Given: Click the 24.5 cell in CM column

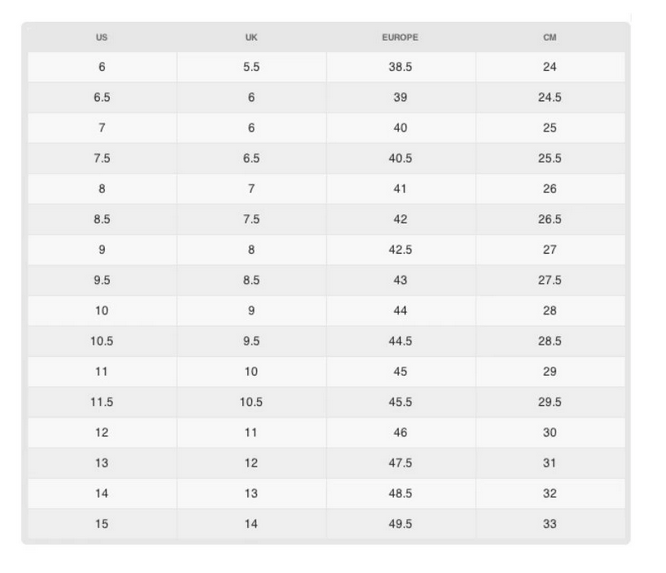Looking at the screenshot, I should [x=550, y=98].
